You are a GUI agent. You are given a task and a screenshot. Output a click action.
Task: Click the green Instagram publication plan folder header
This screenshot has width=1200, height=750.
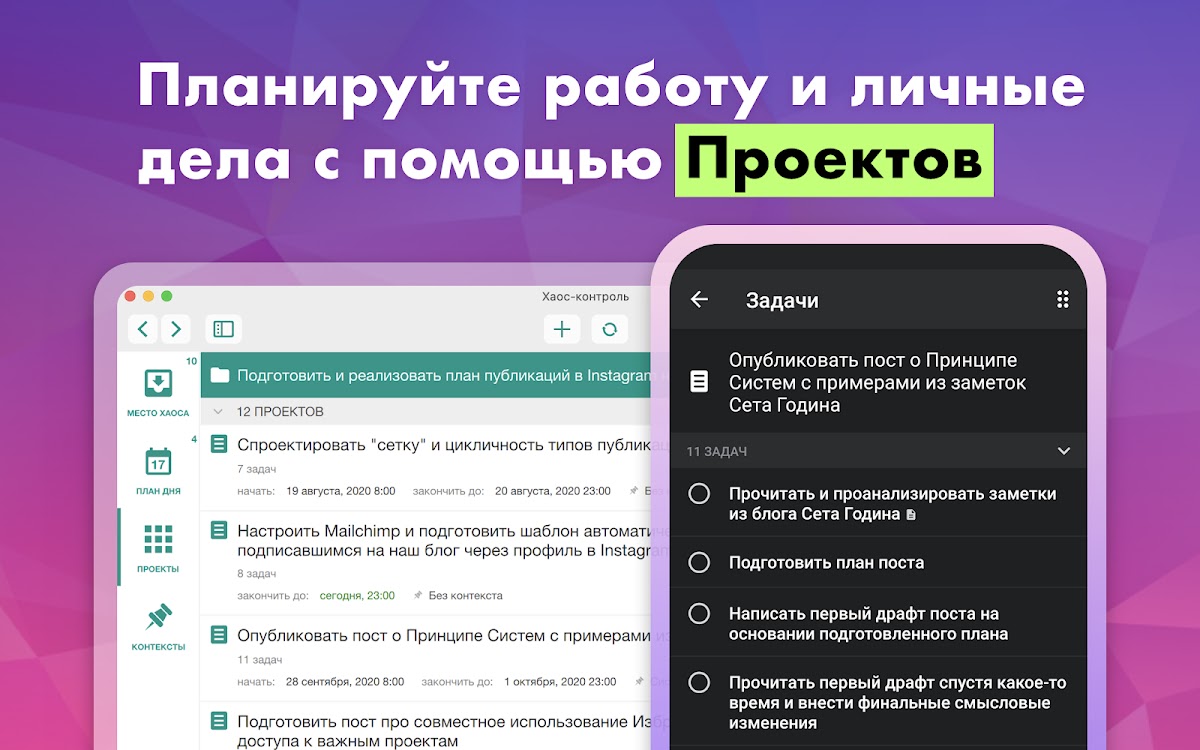(x=430, y=376)
